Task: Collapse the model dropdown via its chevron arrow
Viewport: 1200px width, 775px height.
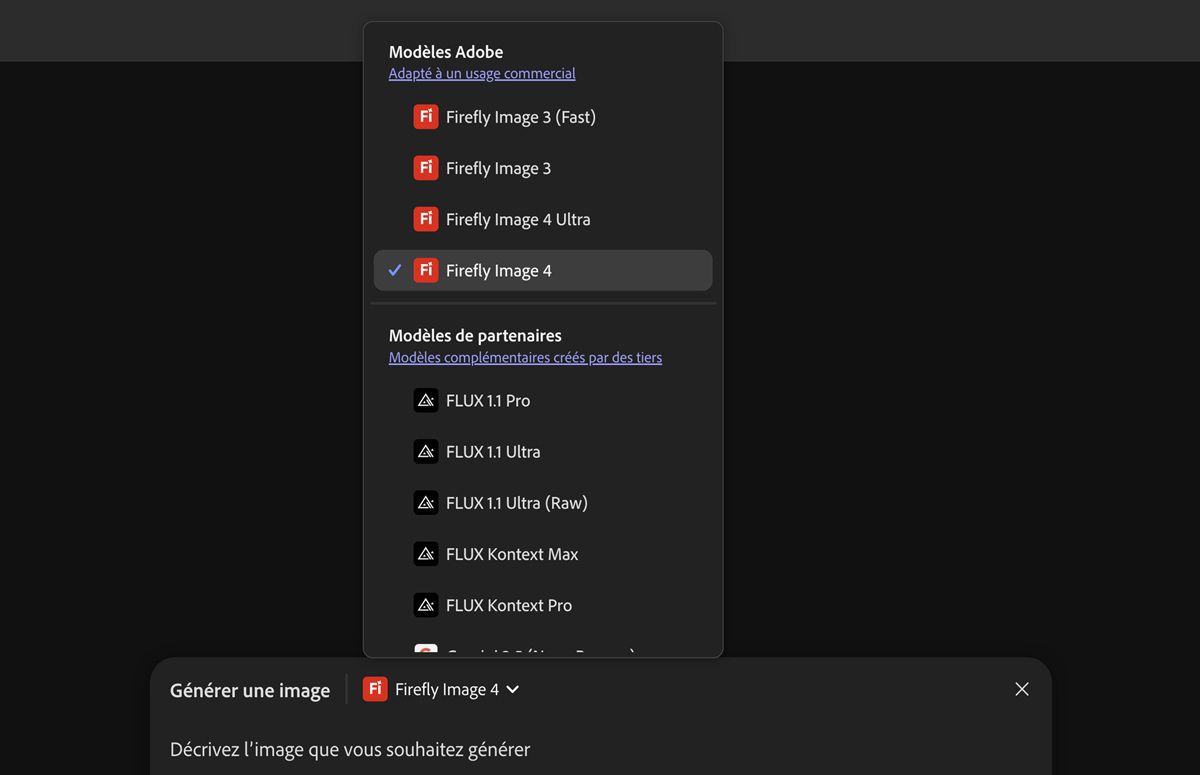Action: pyautogui.click(x=513, y=689)
